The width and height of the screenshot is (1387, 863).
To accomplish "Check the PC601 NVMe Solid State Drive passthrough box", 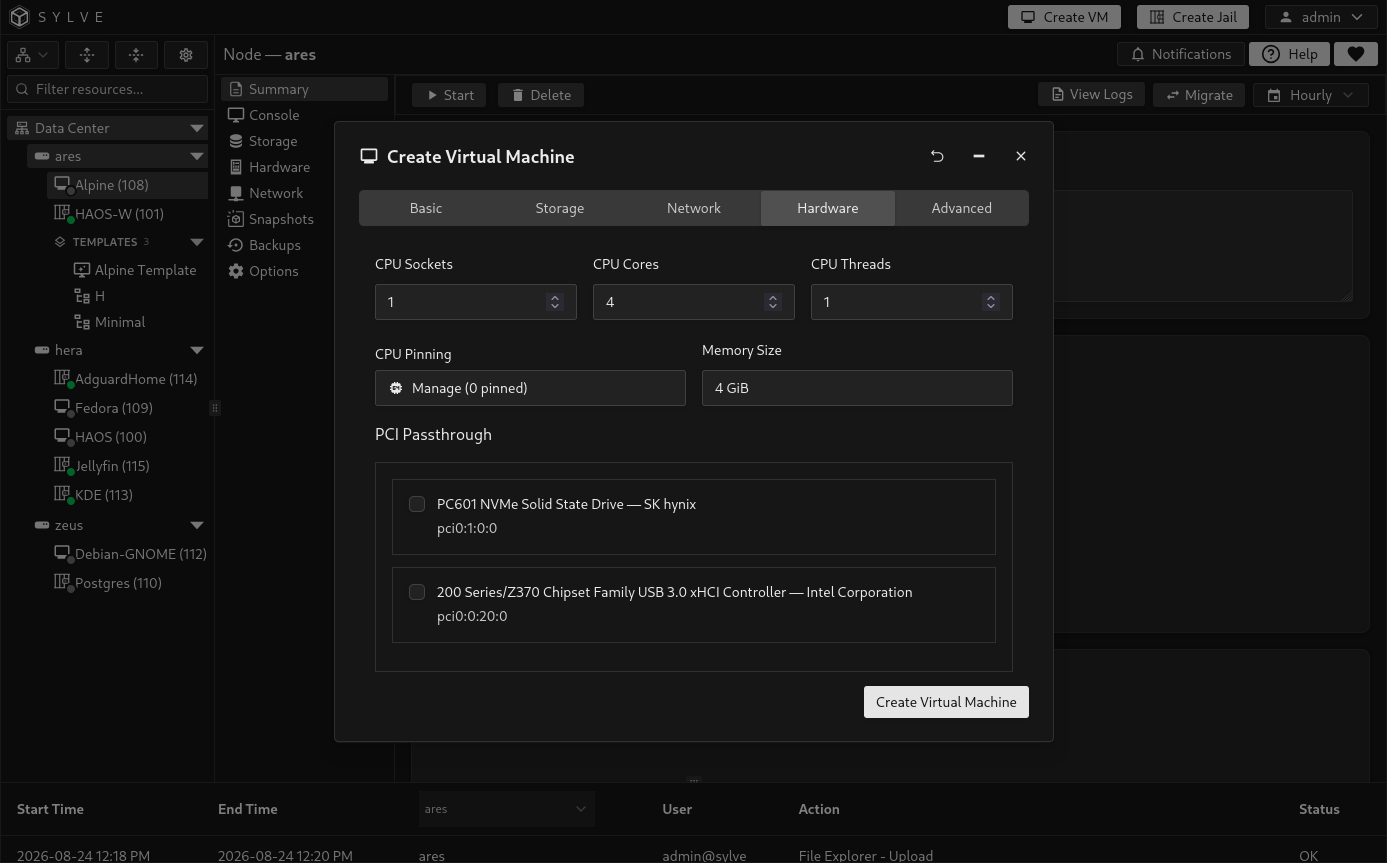I will tap(417, 504).
